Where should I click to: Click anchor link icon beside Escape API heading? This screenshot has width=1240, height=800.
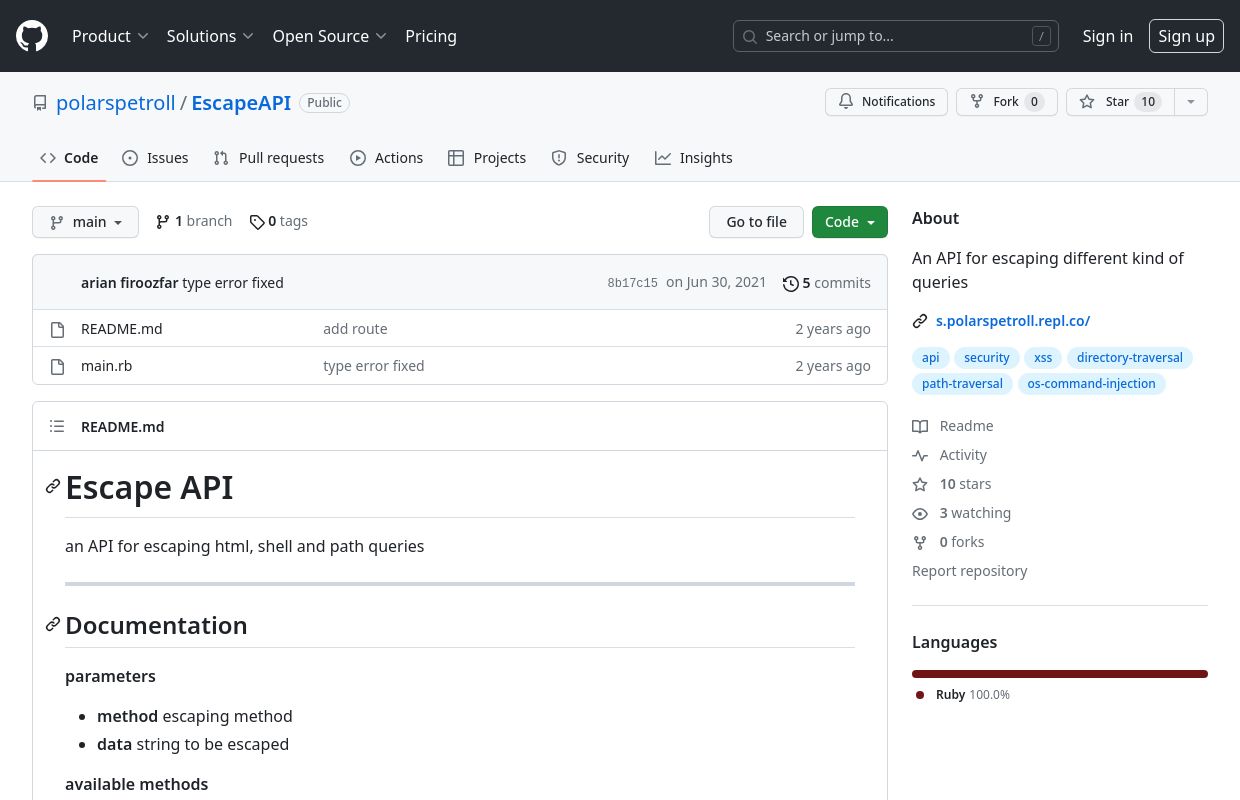click(53, 487)
